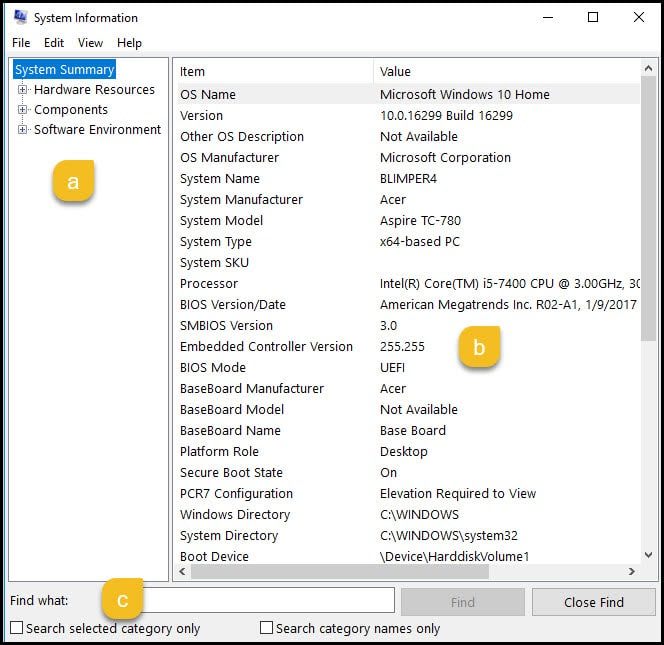Click the American Megatrends Inc. value

pos(508,305)
